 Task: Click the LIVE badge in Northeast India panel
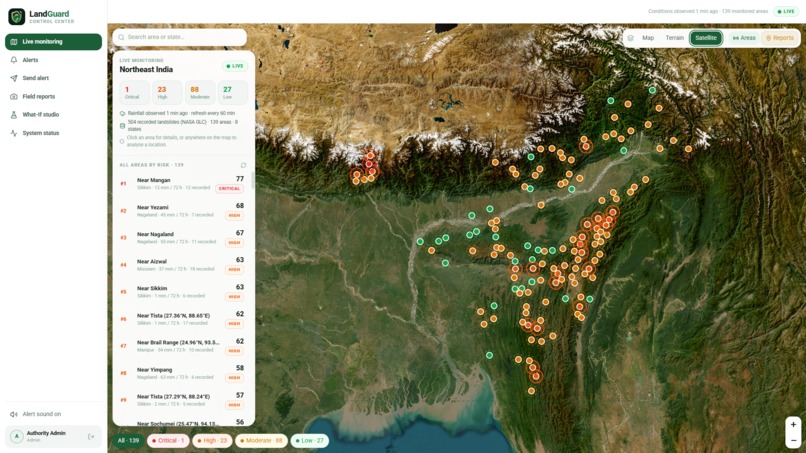(x=235, y=66)
